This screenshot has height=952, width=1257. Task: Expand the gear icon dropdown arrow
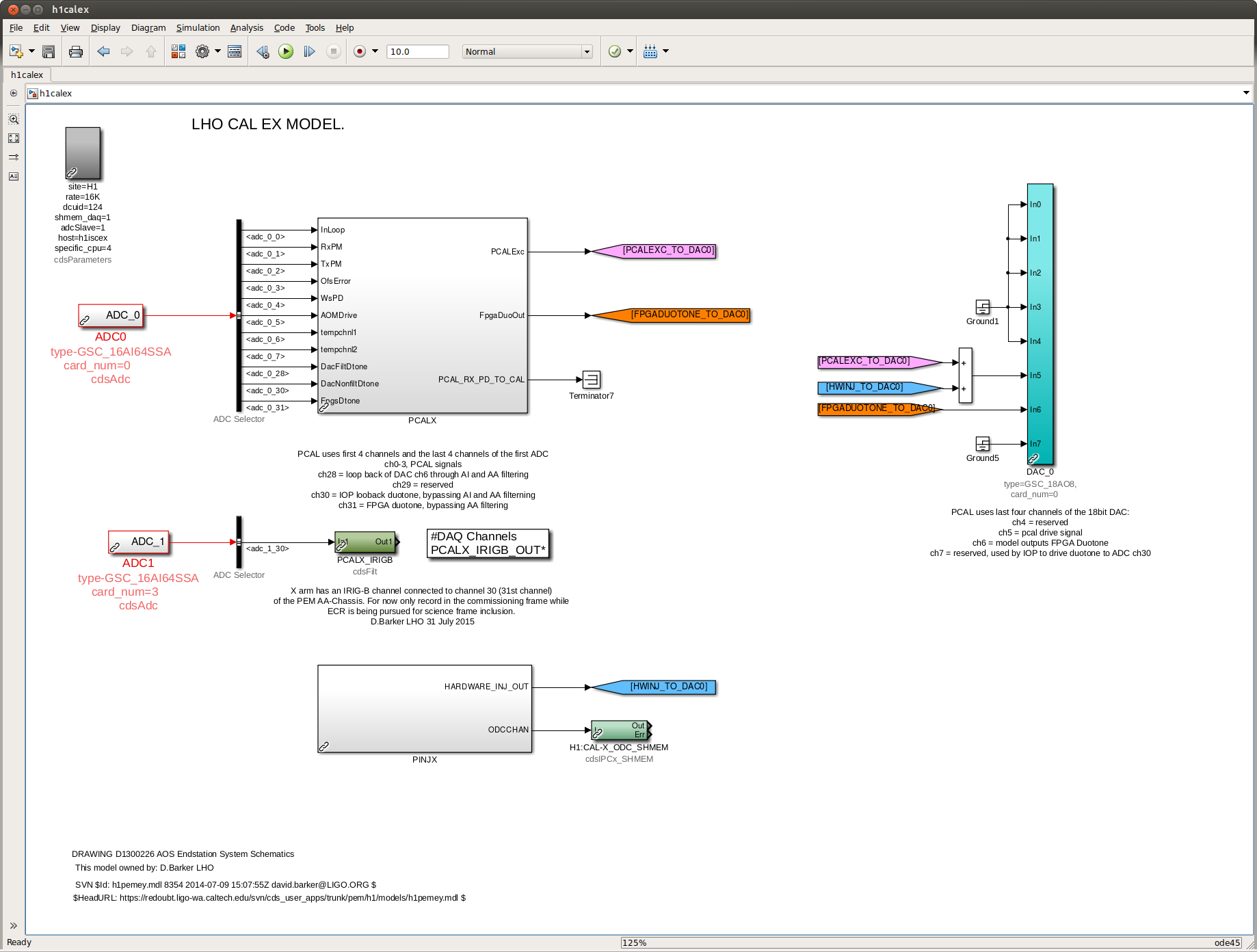coord(218,51)
